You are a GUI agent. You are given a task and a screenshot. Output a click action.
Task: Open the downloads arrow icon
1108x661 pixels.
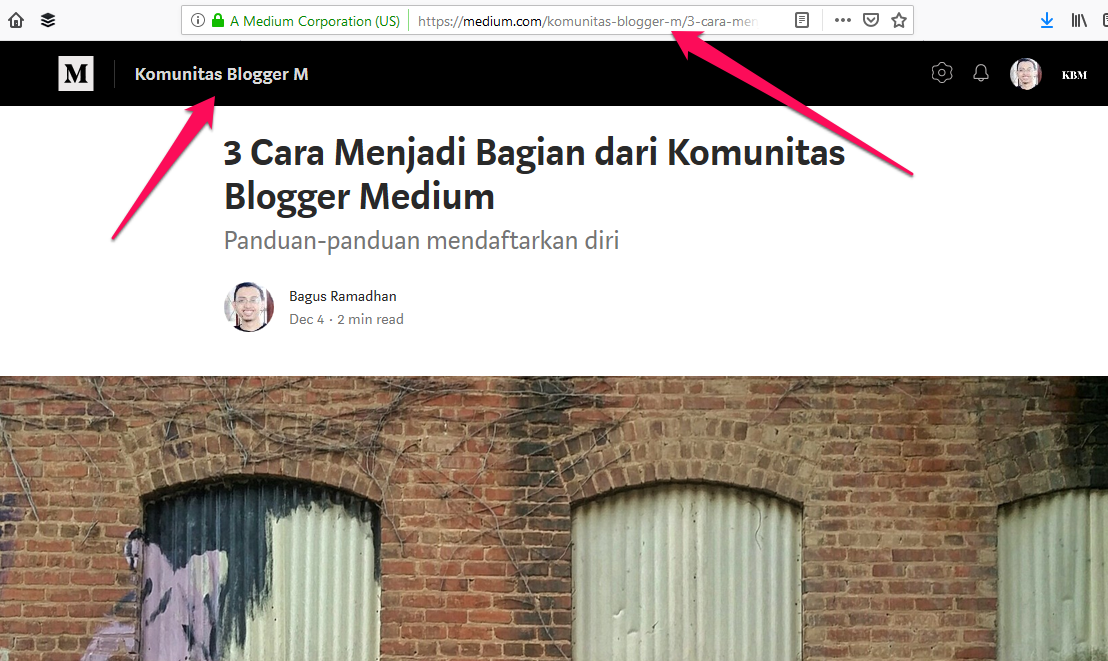tap(1047, 21)
